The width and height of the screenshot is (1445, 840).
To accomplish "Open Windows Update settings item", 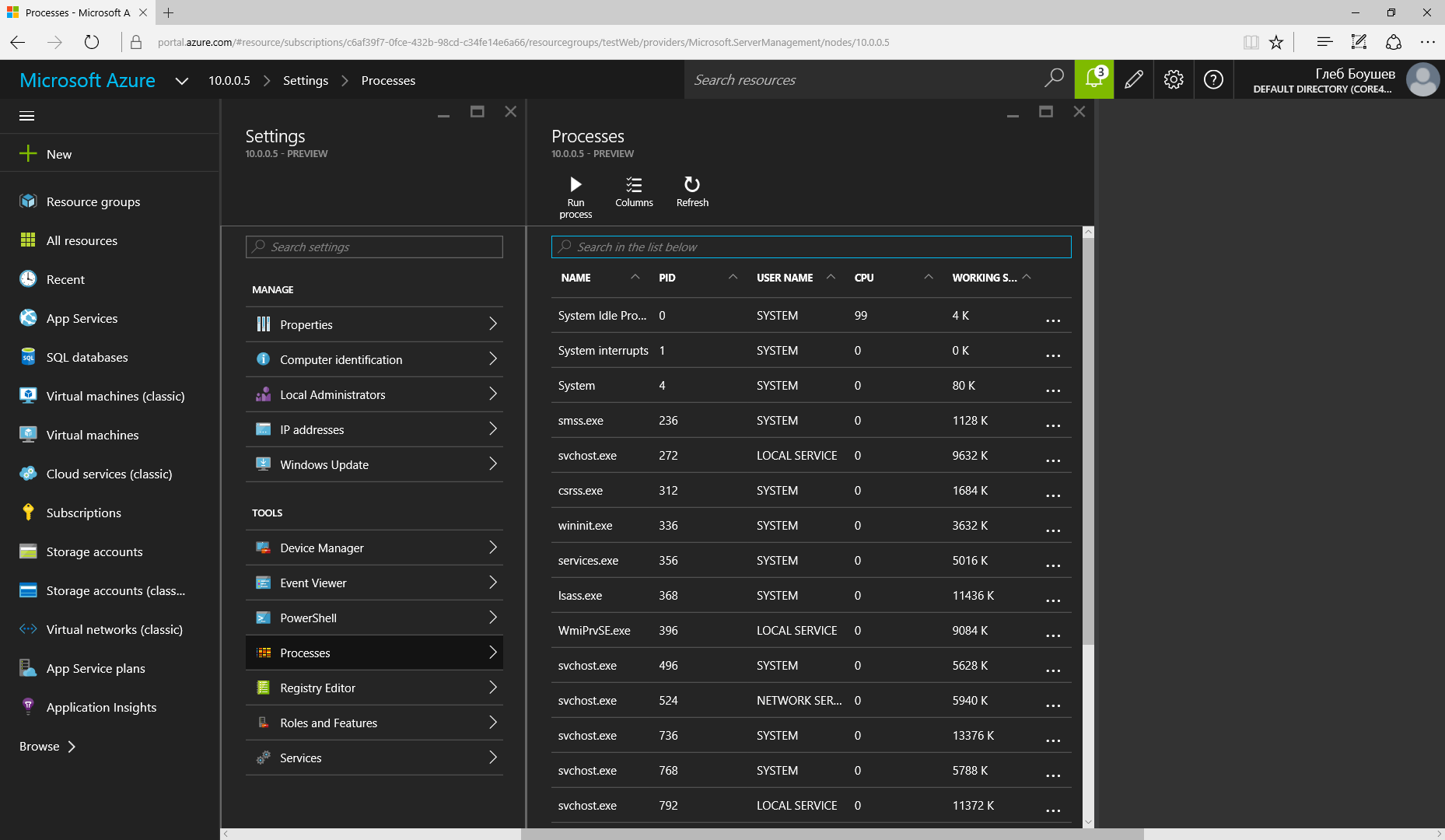I will [x=374, y=464].
